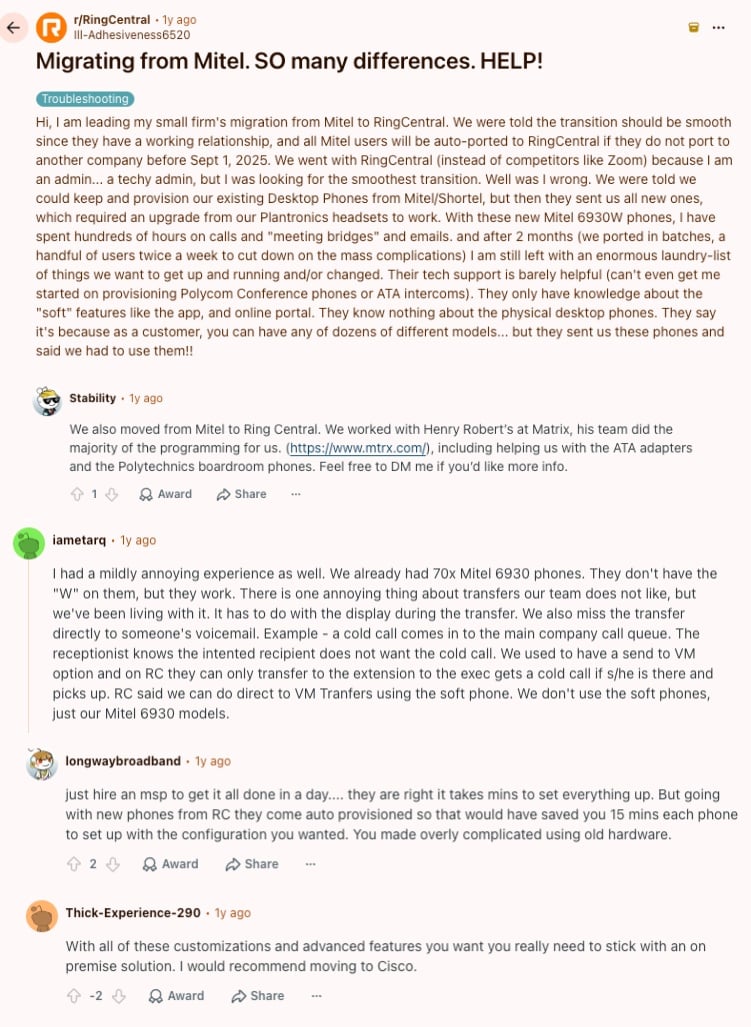Upvote Stability's comment
The image size is (751, 1027).
[x=77, y=494]
